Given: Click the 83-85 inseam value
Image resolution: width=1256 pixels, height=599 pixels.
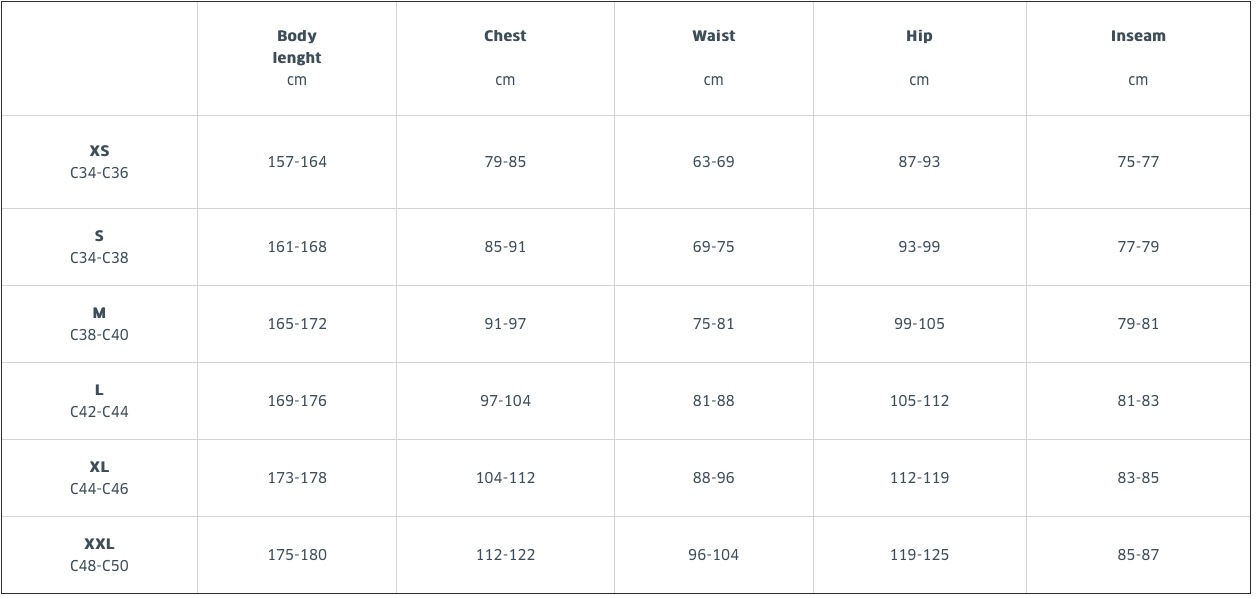Looking at the screenshot, I should point(1138,478).
